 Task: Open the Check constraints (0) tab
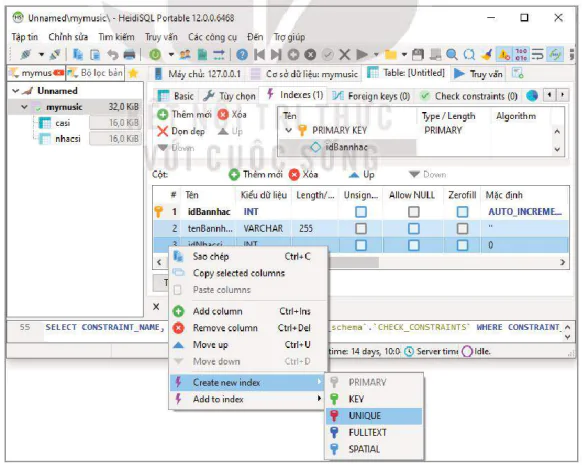pyautogui.click(x=469, y=96)
